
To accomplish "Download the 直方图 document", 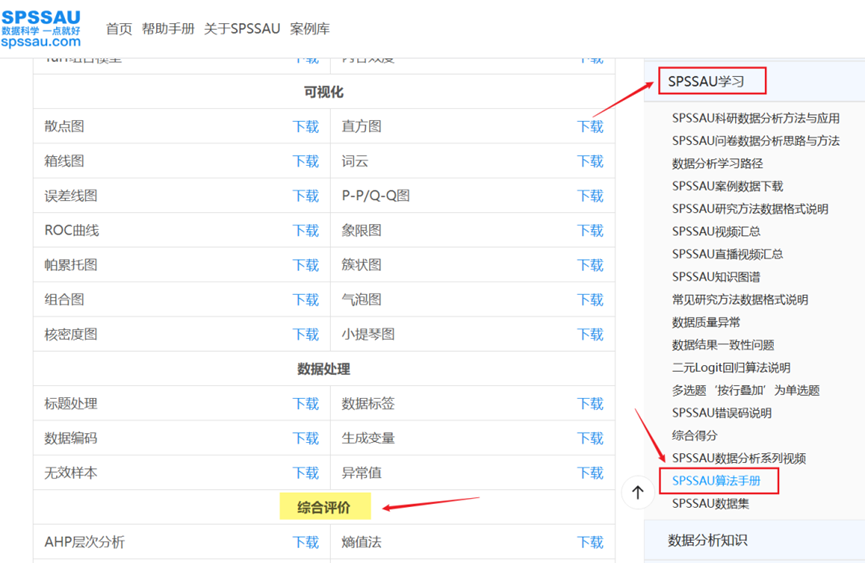I will (x=590, y=127).
